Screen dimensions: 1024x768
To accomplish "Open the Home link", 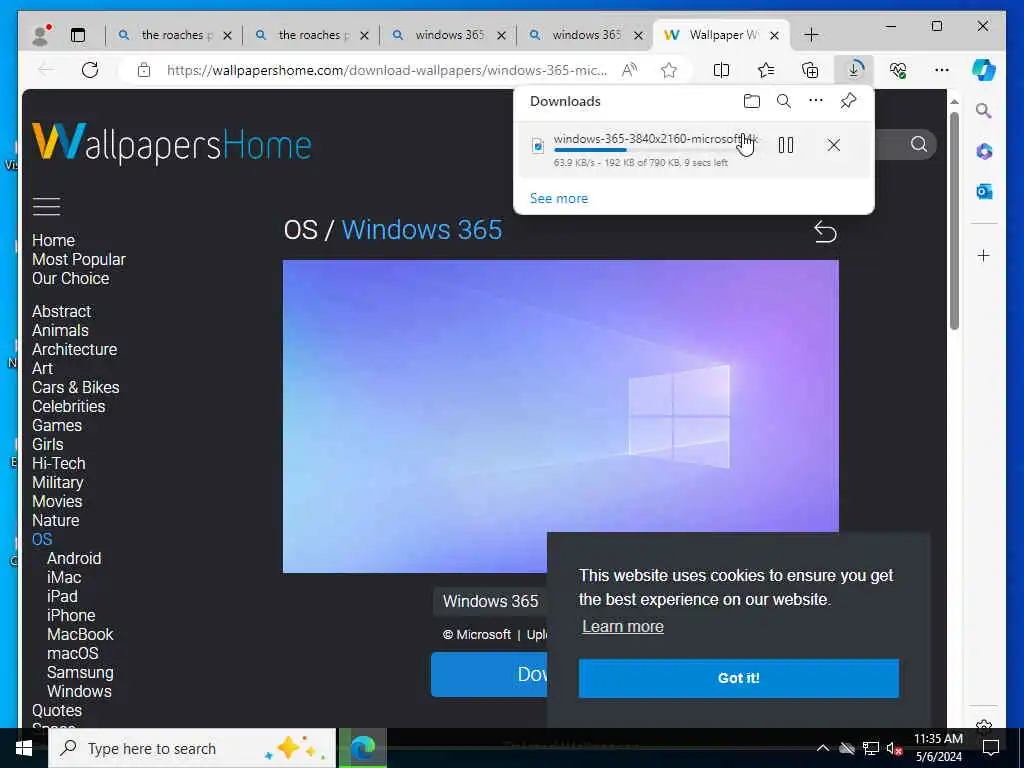I will 54,240.
